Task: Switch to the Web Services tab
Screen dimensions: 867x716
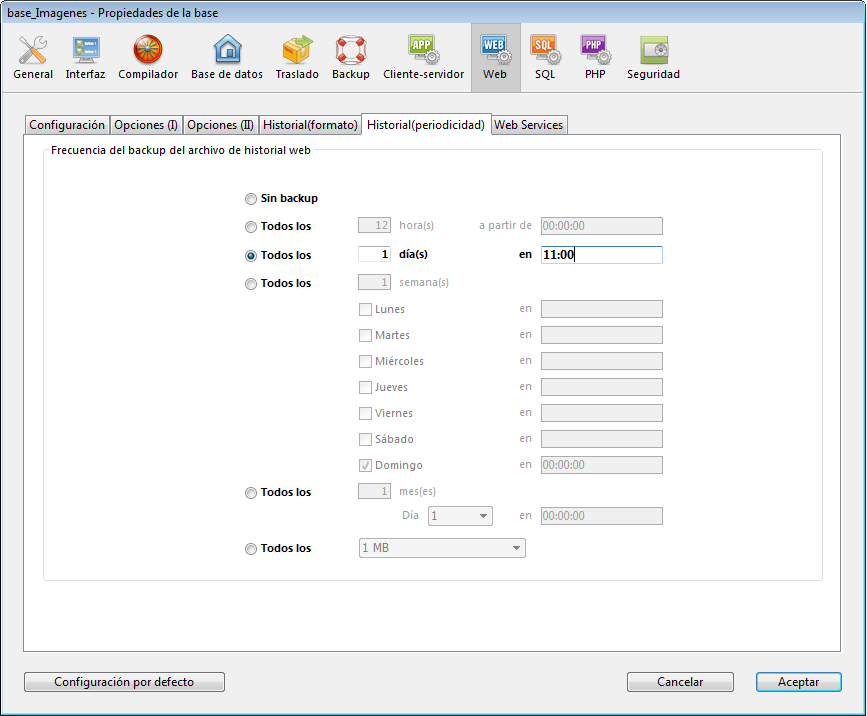Action: (x=529, y=125)
